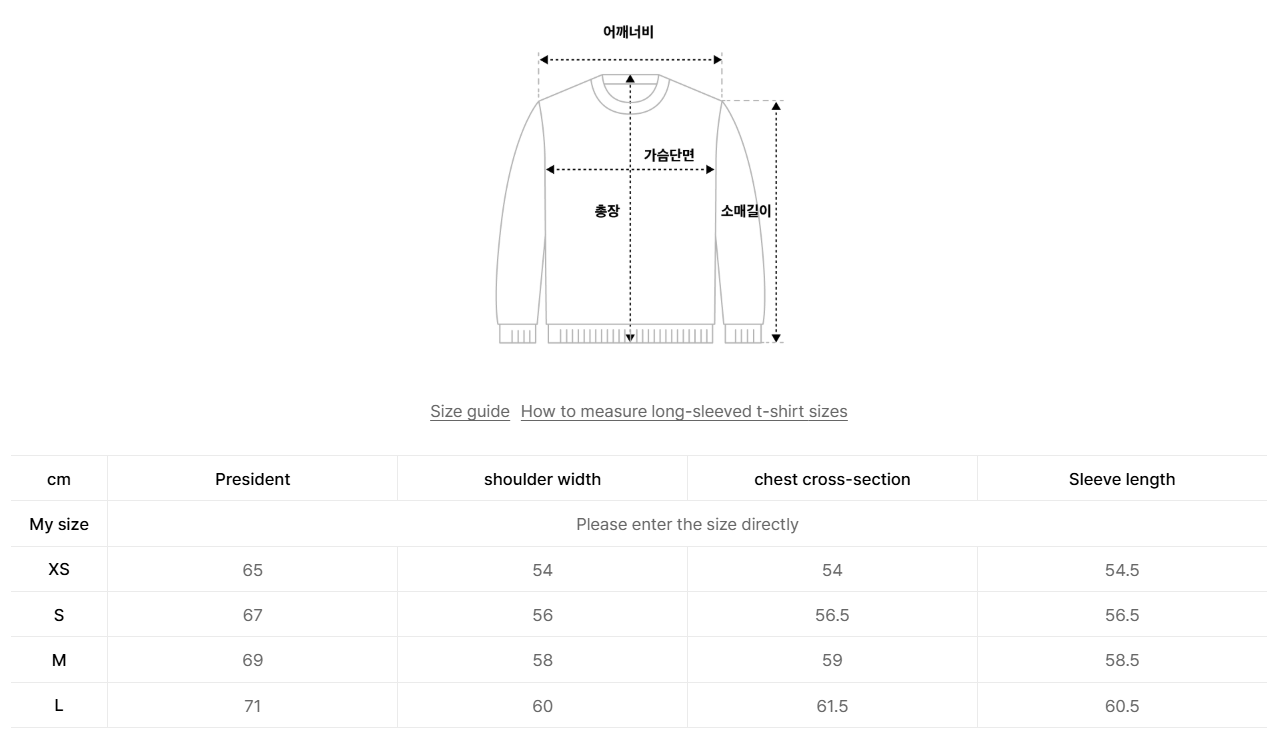Click the 총장 label on the diagram
Image resolution: width=1284 pixels, height=752 pixels.
coord(607,211)
